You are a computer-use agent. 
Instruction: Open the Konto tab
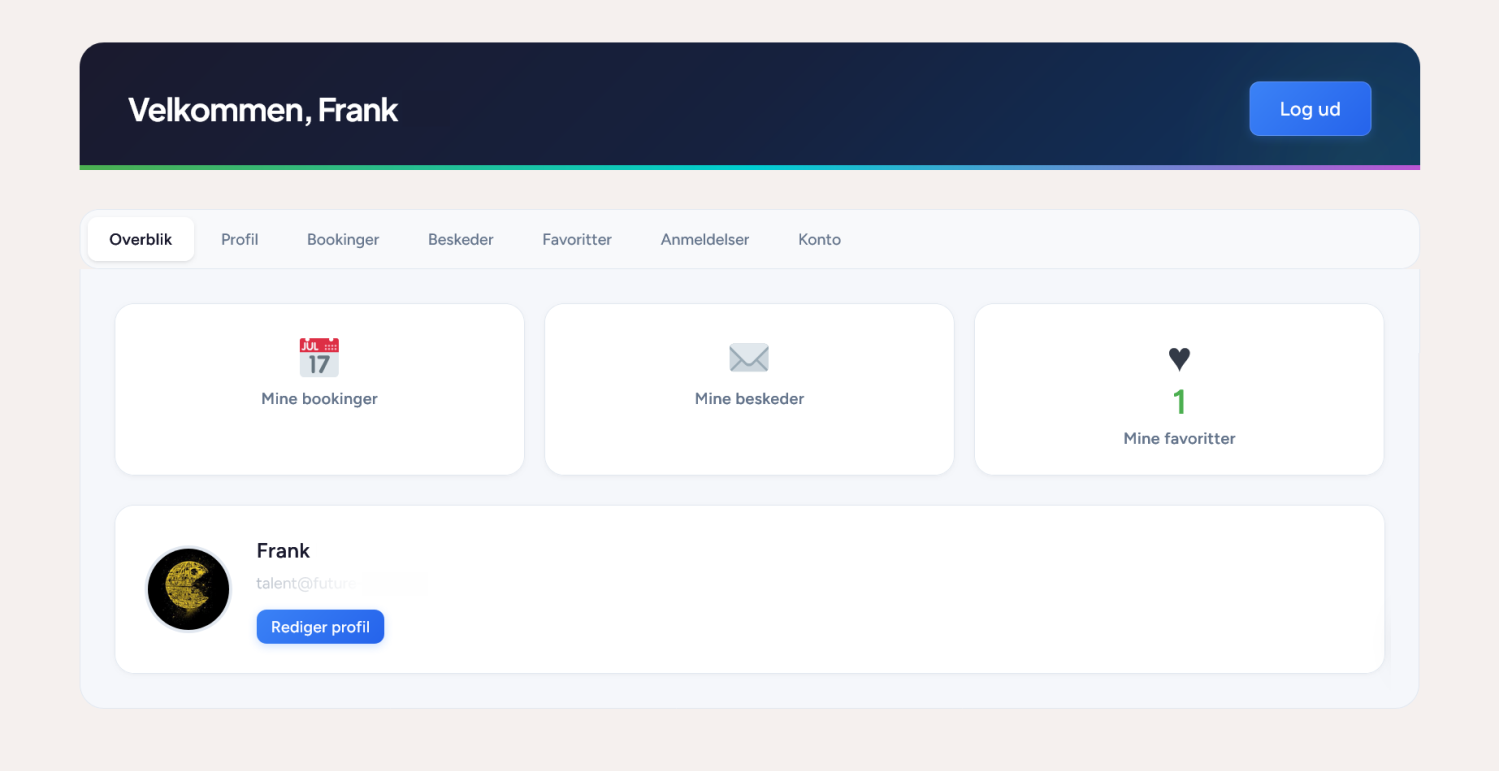click(819, 240)
